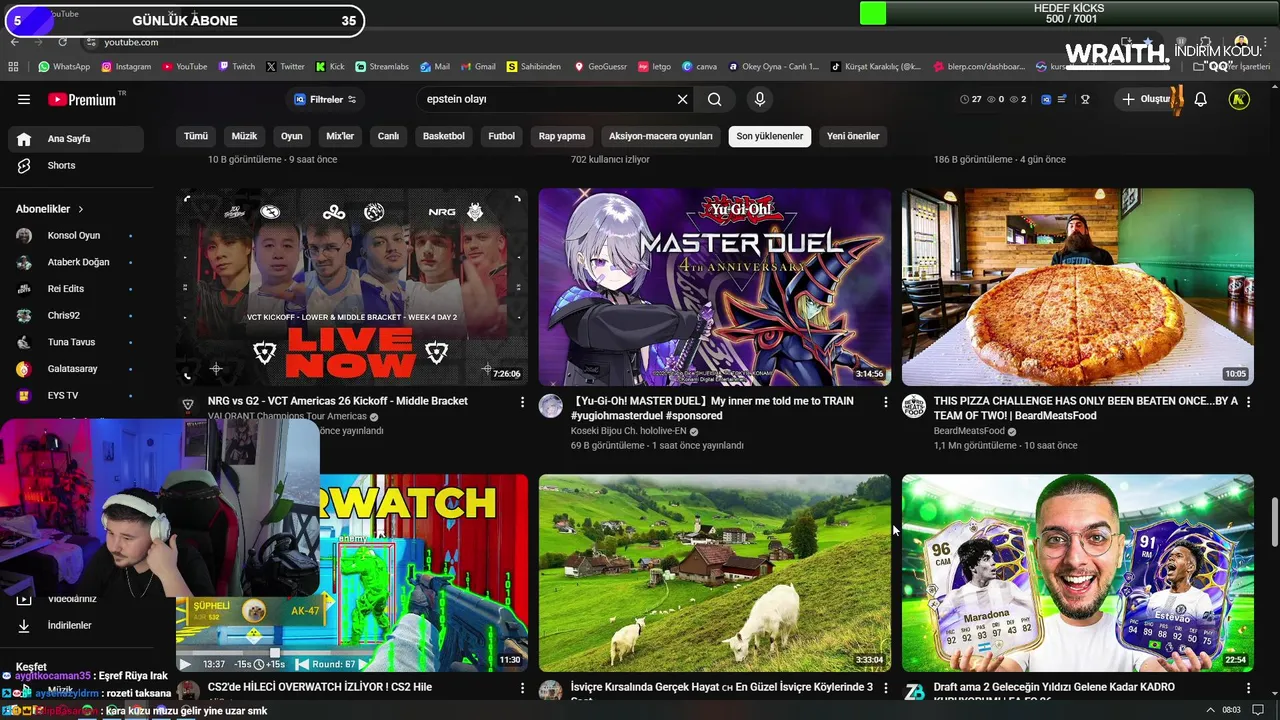1280x720 pixels.
Task: Open options for the pizza challenge video
Action: click(x=1248, y=402)
